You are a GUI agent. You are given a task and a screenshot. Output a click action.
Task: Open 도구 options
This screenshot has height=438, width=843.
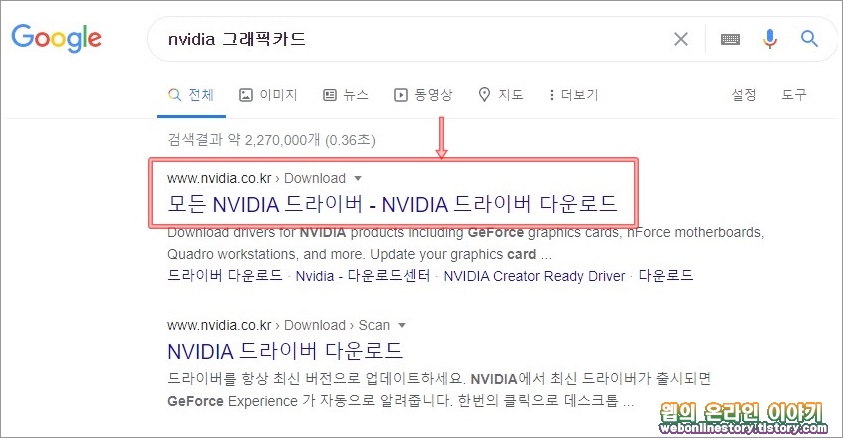tap(794, 95)
